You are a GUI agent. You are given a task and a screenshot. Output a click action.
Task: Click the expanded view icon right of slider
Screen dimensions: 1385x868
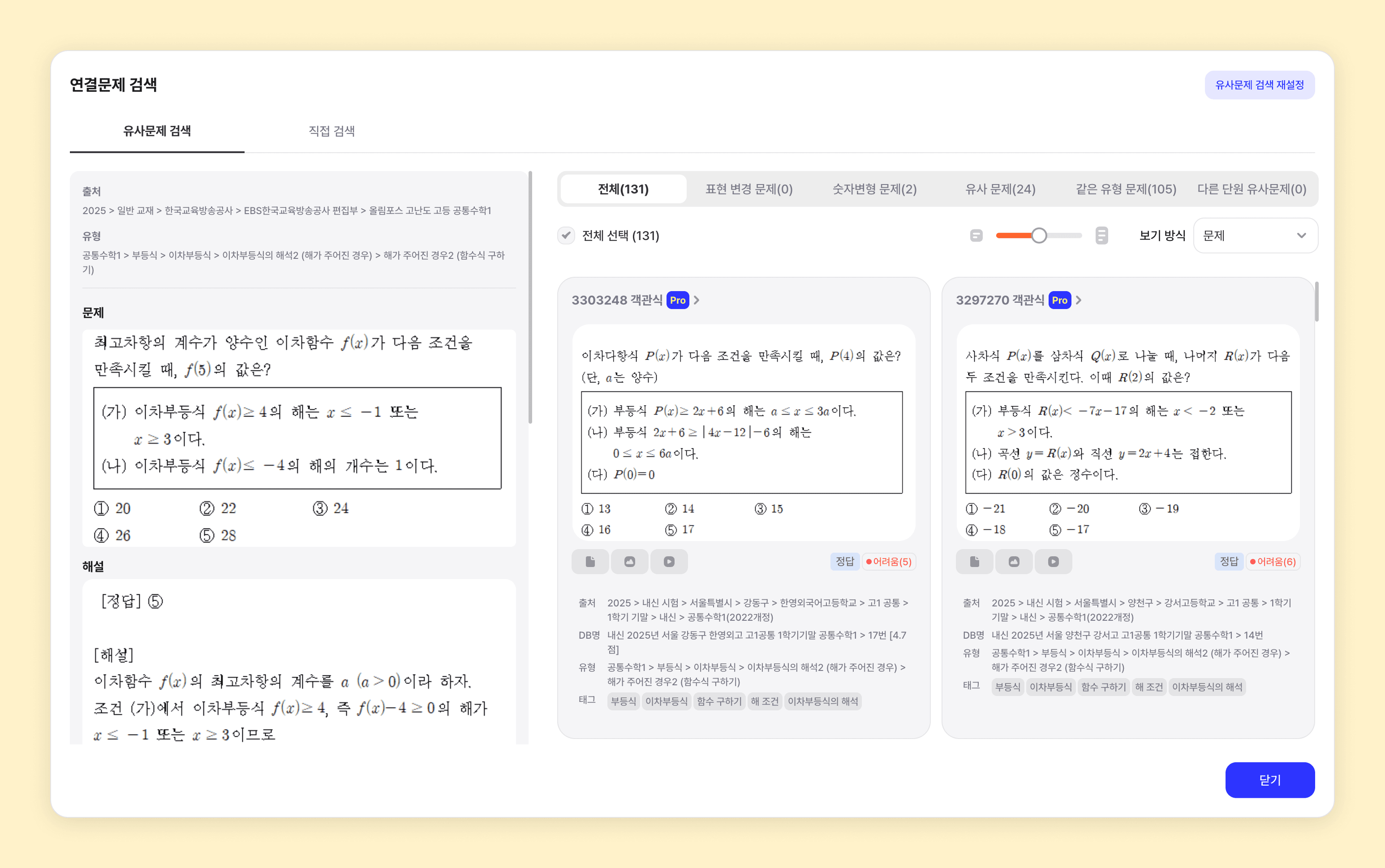click(x=1101, y=236)
